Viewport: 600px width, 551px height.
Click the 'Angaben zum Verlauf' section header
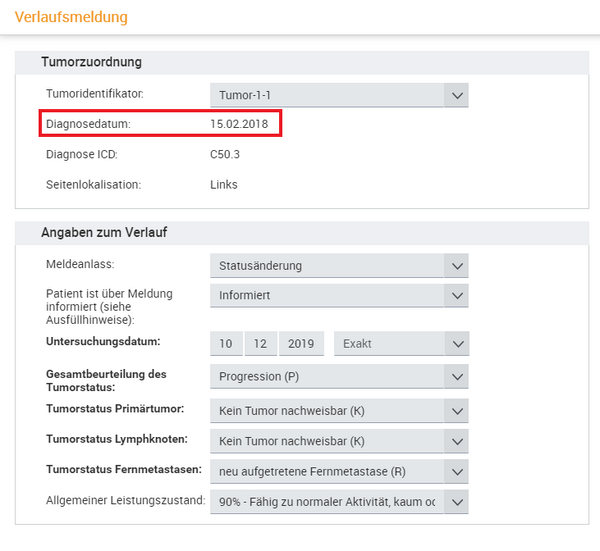[x=104, y=233]
